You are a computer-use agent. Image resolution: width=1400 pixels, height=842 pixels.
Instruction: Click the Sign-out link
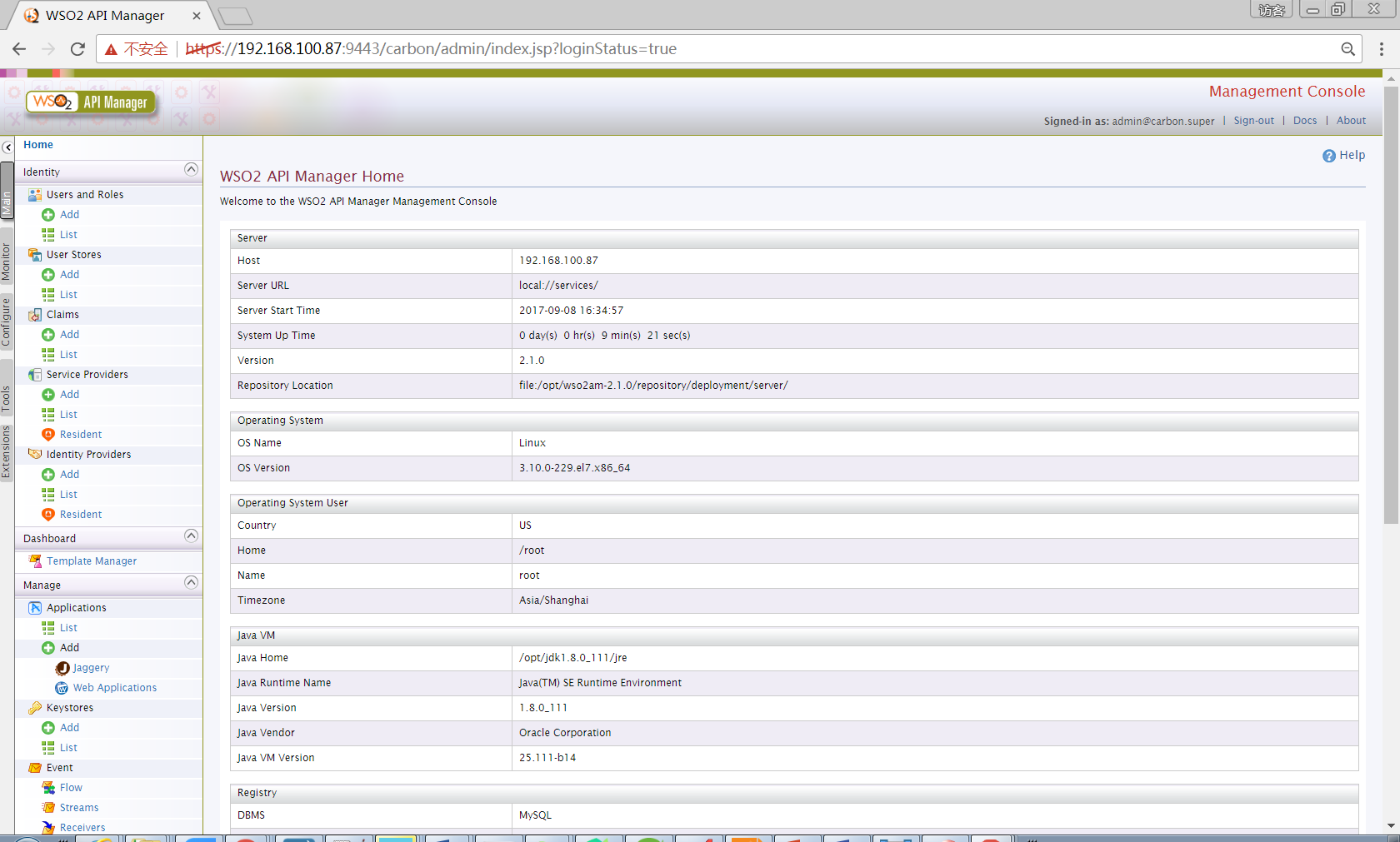(x=1253, y=121)
